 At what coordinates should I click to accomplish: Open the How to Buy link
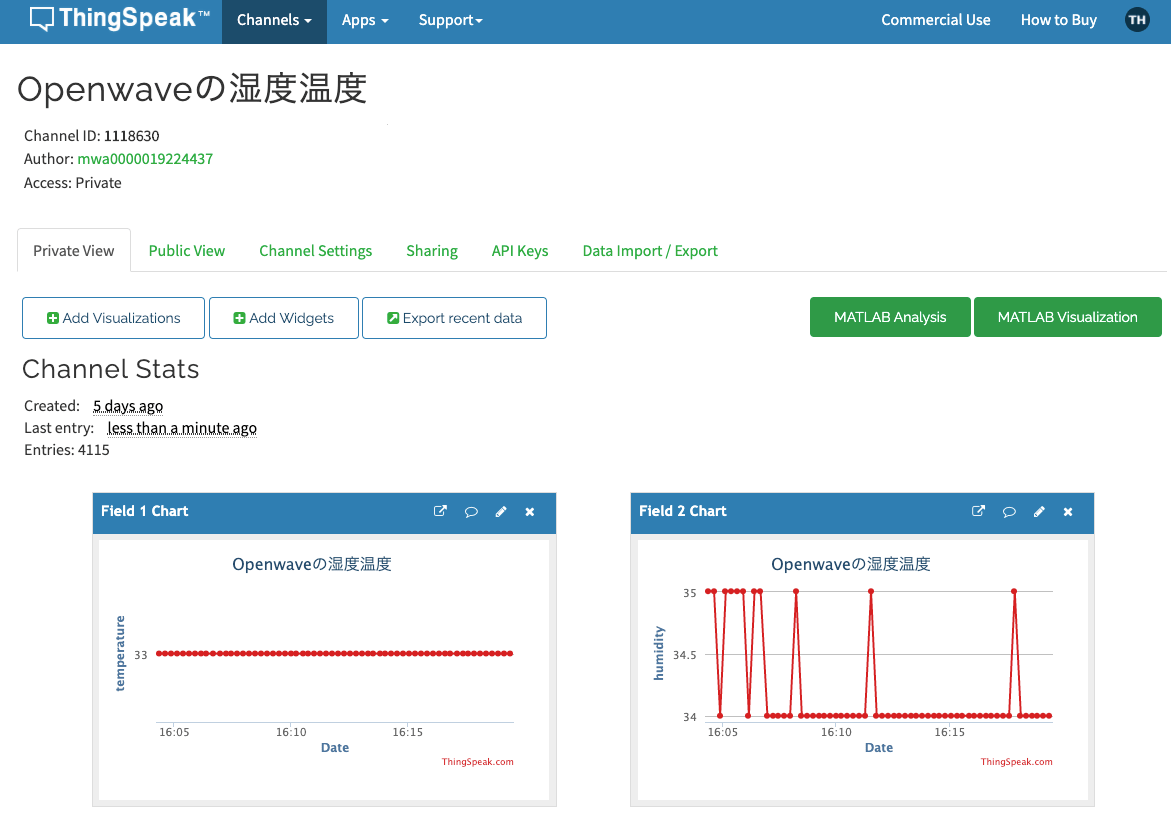pos(1058,20)
